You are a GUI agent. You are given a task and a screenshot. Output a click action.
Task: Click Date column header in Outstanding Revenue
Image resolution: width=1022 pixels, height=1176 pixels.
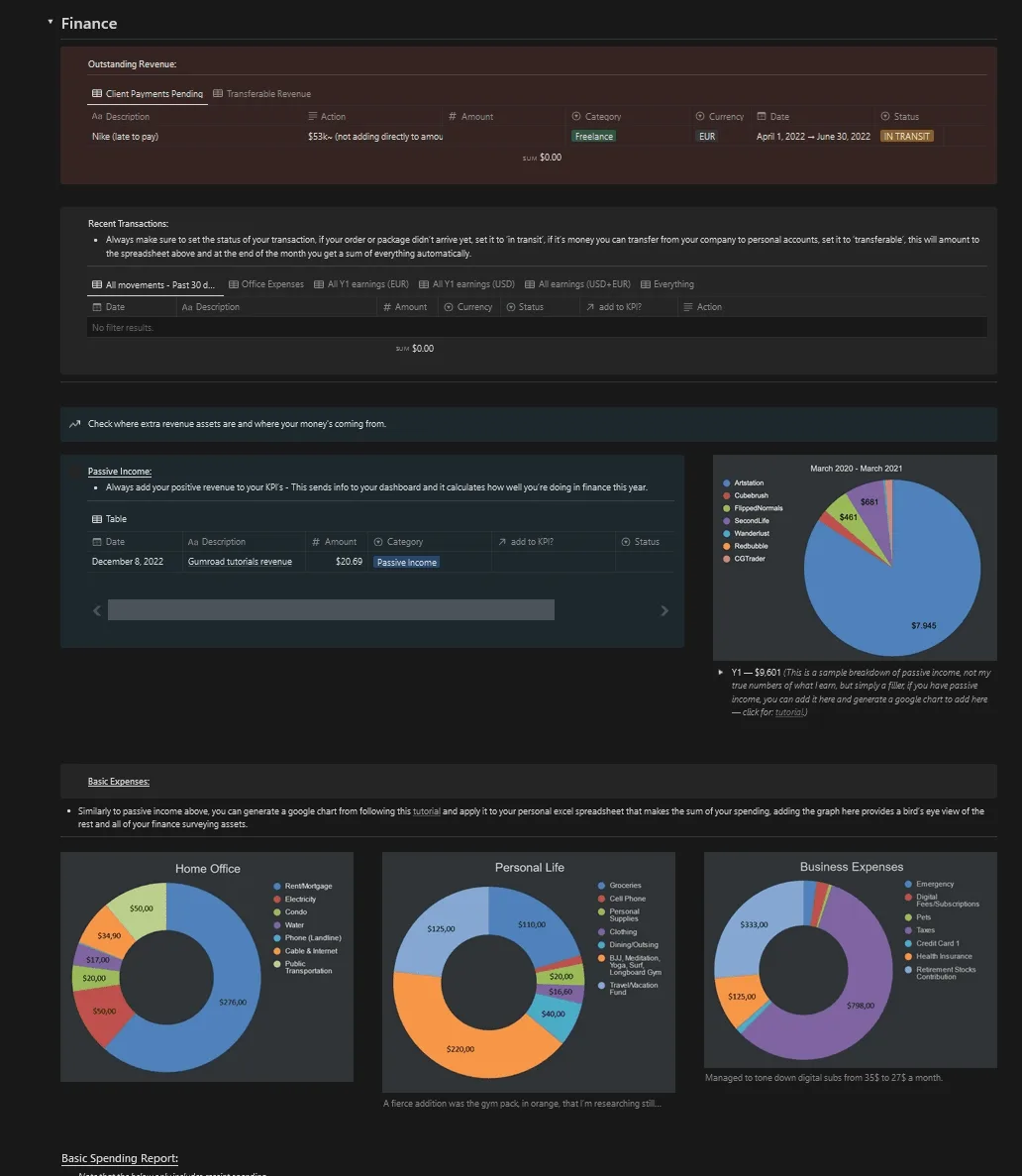pyautogui.click(x=773, y=116)
